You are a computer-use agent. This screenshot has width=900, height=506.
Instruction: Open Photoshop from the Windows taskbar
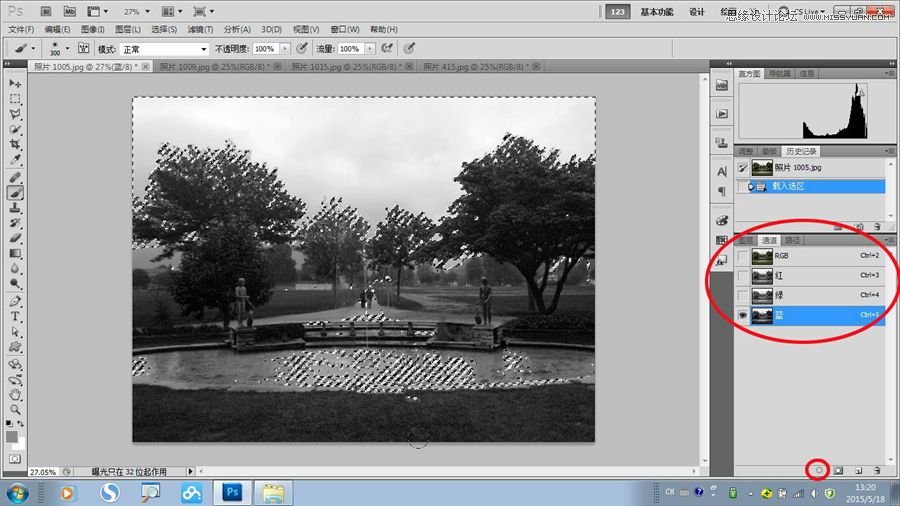(x=233, y=492)
